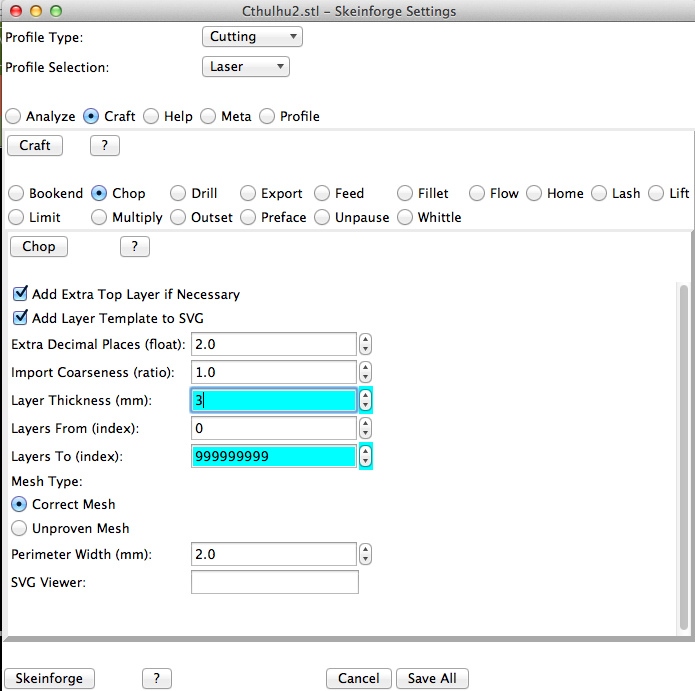Click the Extra Decimal Places input field

click(274, 344)
